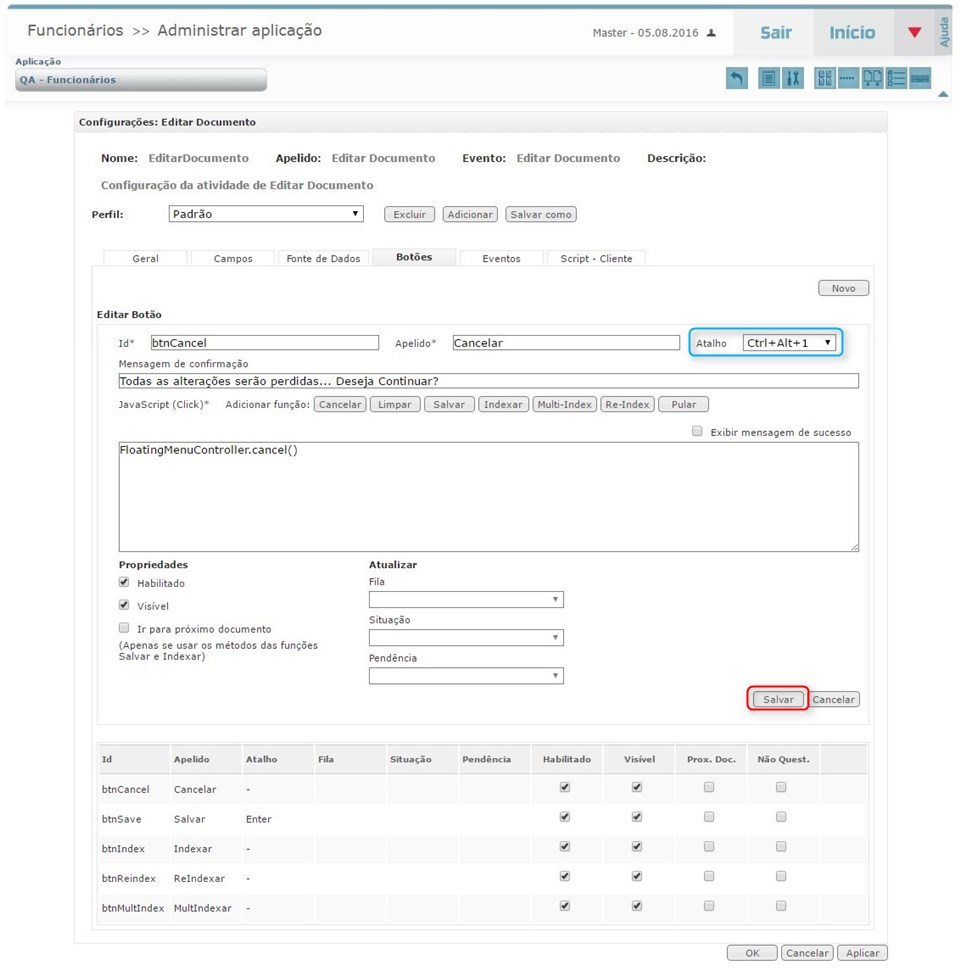Enable 'Ir para próximo documento' checkbox

coord(124,628)
